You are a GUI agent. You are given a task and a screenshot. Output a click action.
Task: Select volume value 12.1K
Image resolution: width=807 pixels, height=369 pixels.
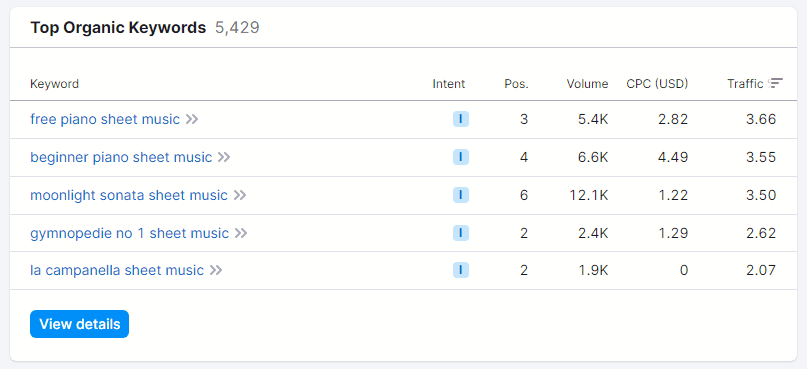pyautogui.click(x=589, y=195)
